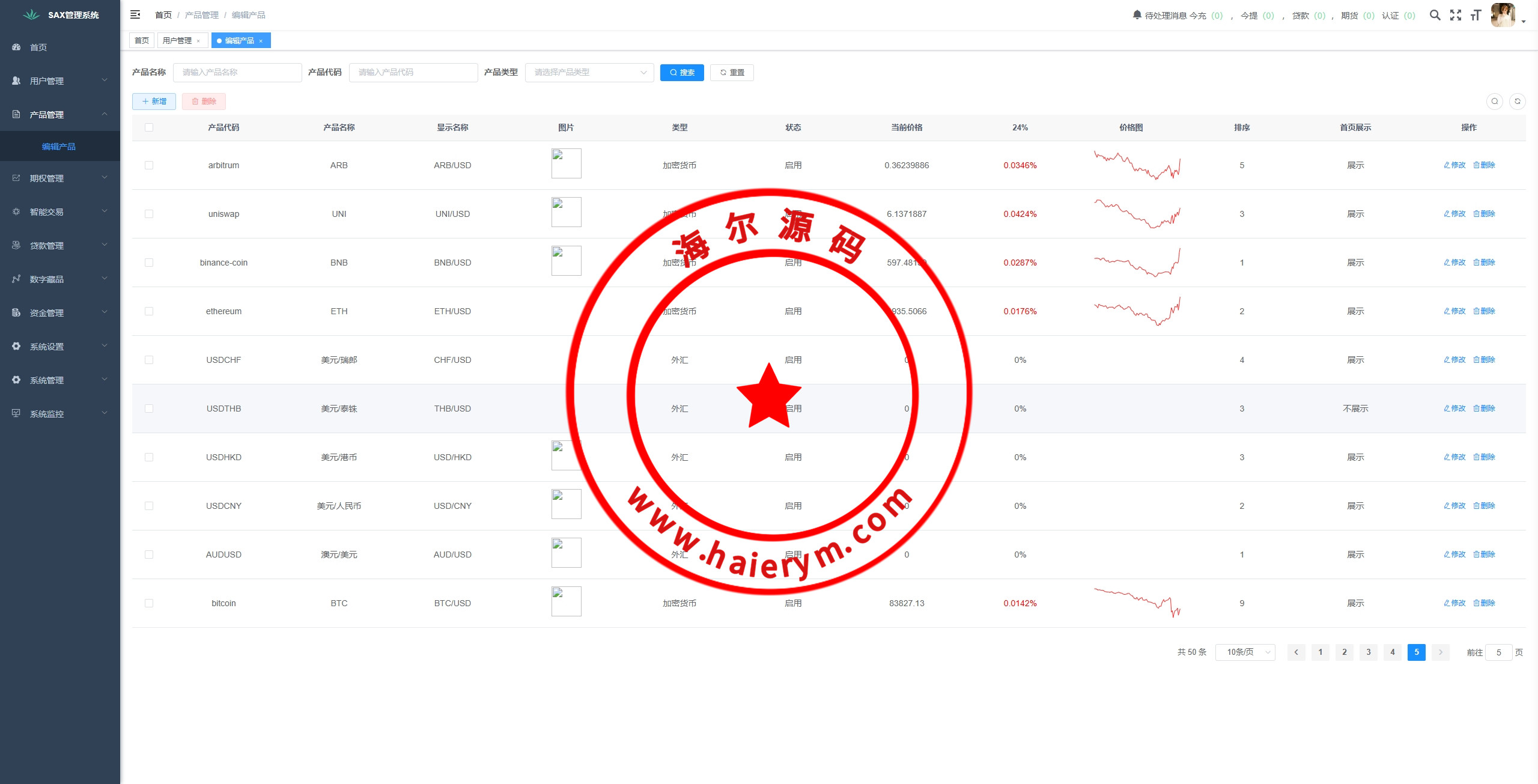Switch to the 首页 tab
1538x784 pixels.
click(x=142, y=41)
